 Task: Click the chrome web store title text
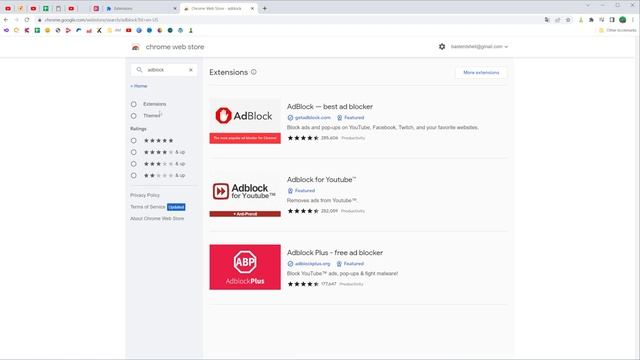click(175, 47)
